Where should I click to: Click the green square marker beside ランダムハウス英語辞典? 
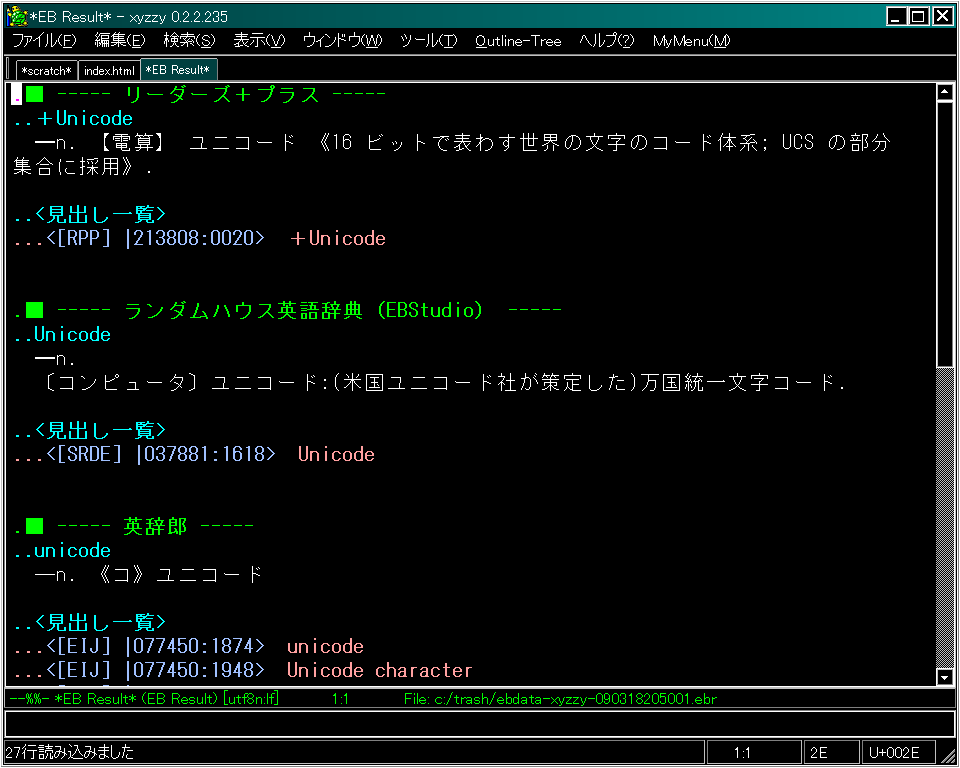[35, 311]
